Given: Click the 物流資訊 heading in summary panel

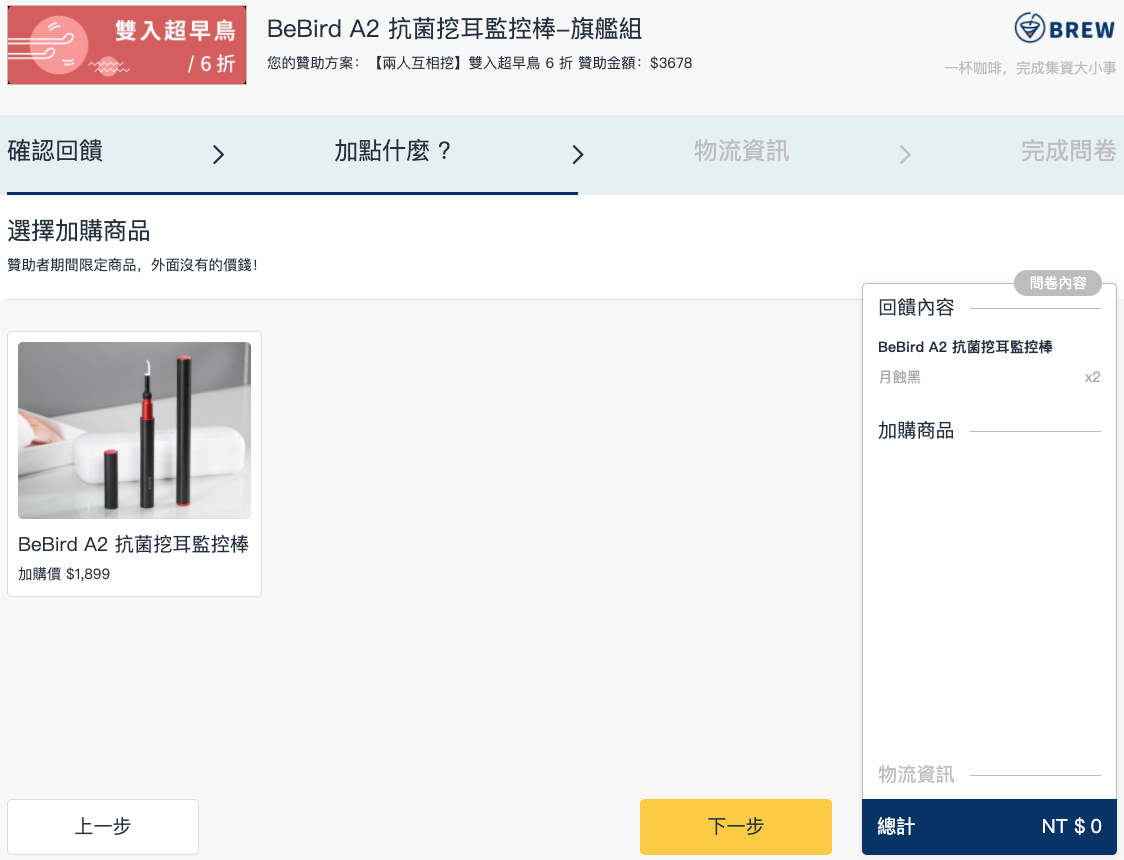Looking at the screenshot, I should [x=916, y=775].
